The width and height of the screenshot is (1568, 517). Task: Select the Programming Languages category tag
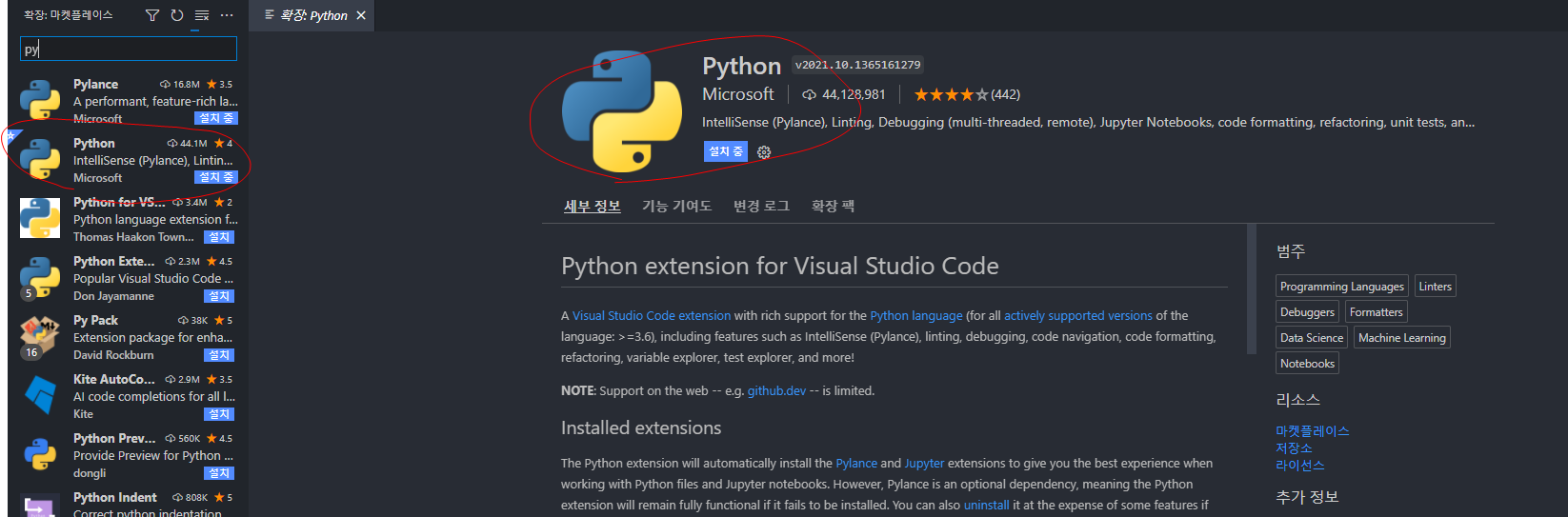point(1342,287)
